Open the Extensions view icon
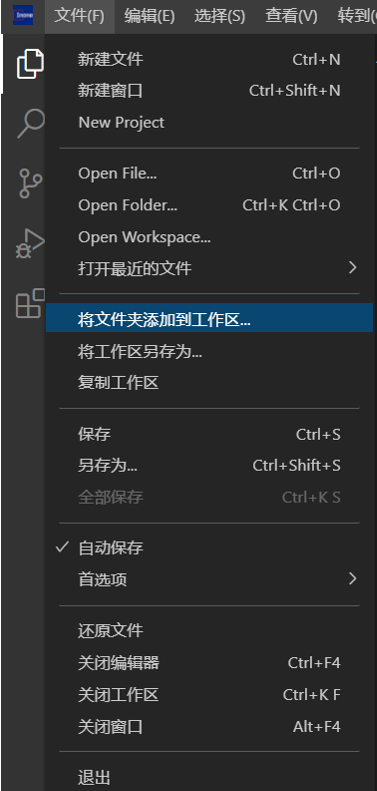Viewport: 377px width, 791px height. 30,303
